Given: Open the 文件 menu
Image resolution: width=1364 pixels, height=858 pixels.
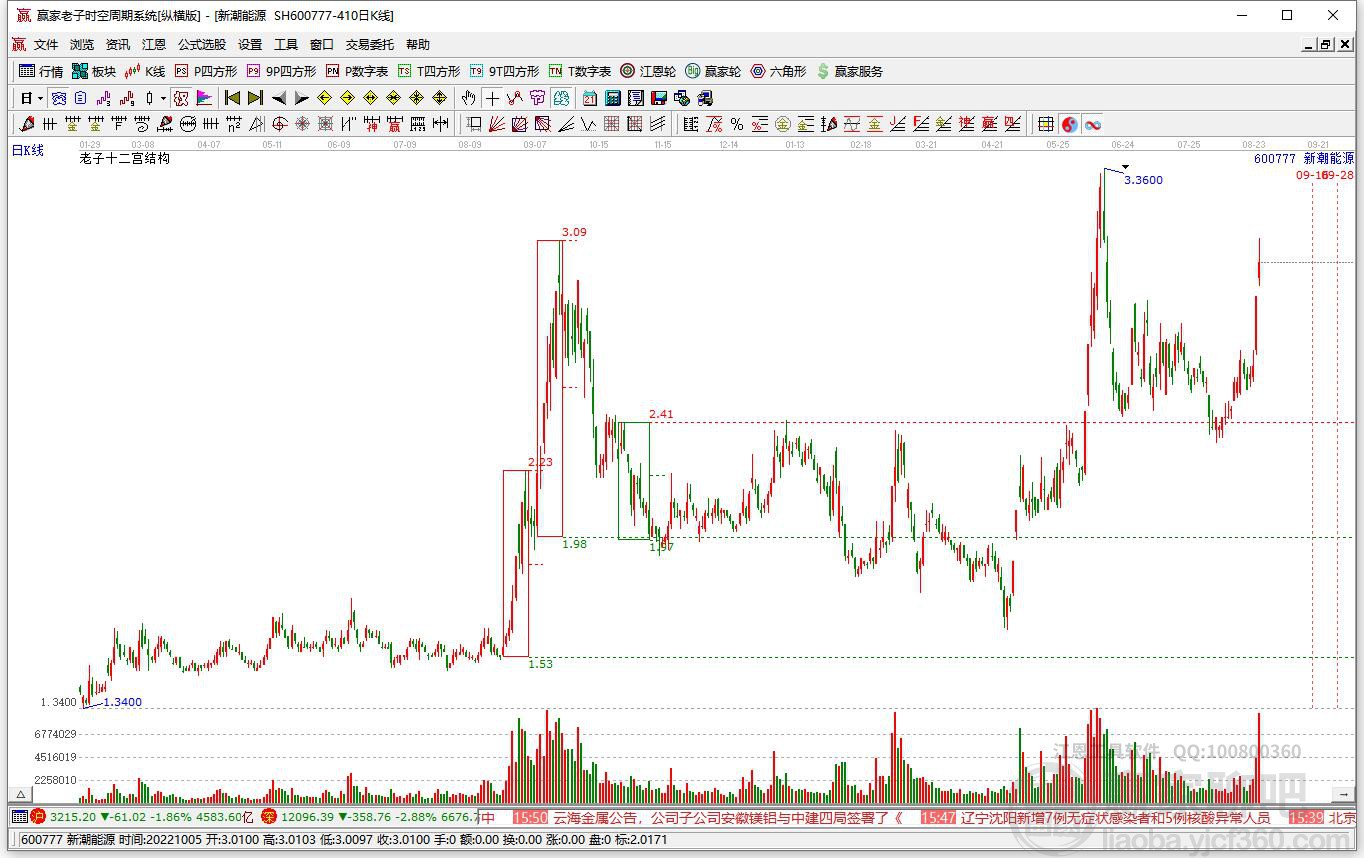Looking at the screenshot, I should click(x=46, y=44).
